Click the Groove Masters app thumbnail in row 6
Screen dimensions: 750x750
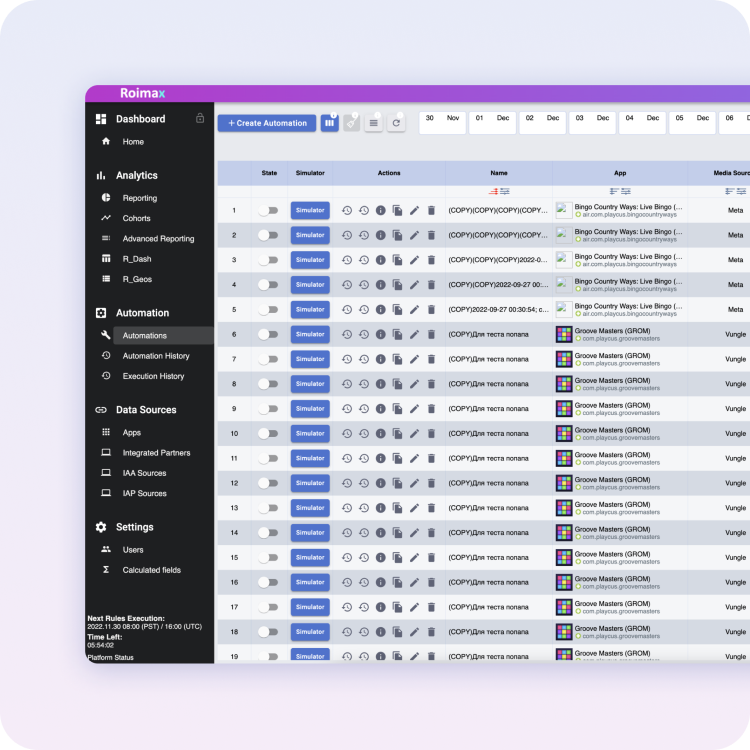(x=564, y=334)
